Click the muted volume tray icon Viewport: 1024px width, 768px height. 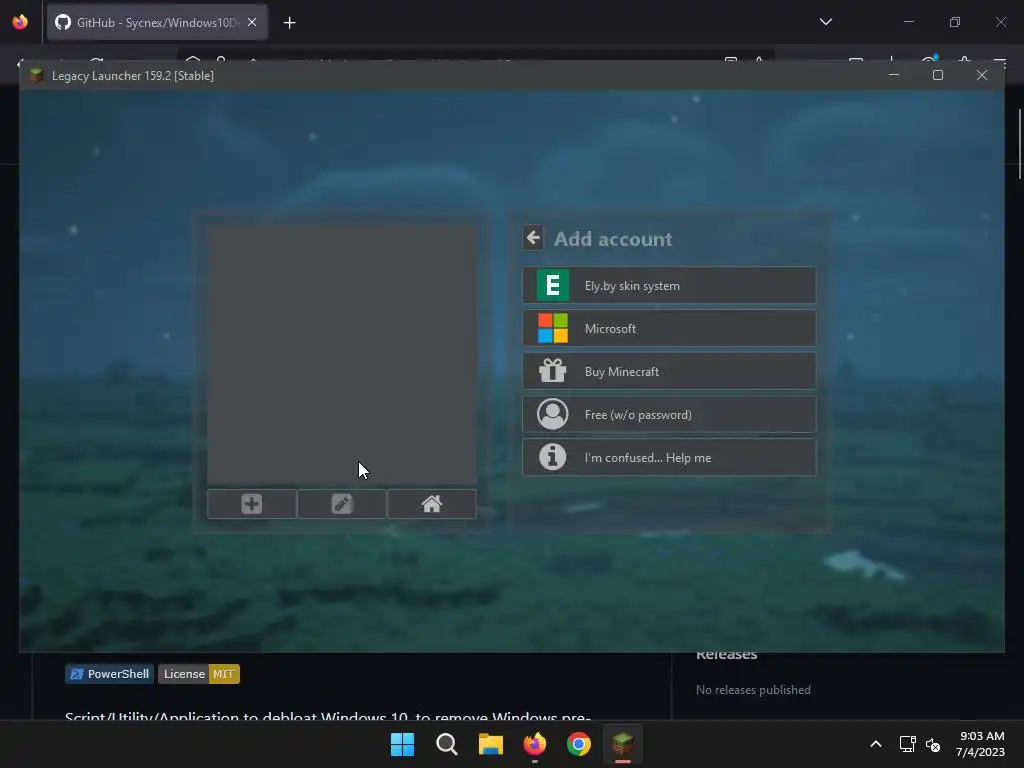[x=933, y=744]
